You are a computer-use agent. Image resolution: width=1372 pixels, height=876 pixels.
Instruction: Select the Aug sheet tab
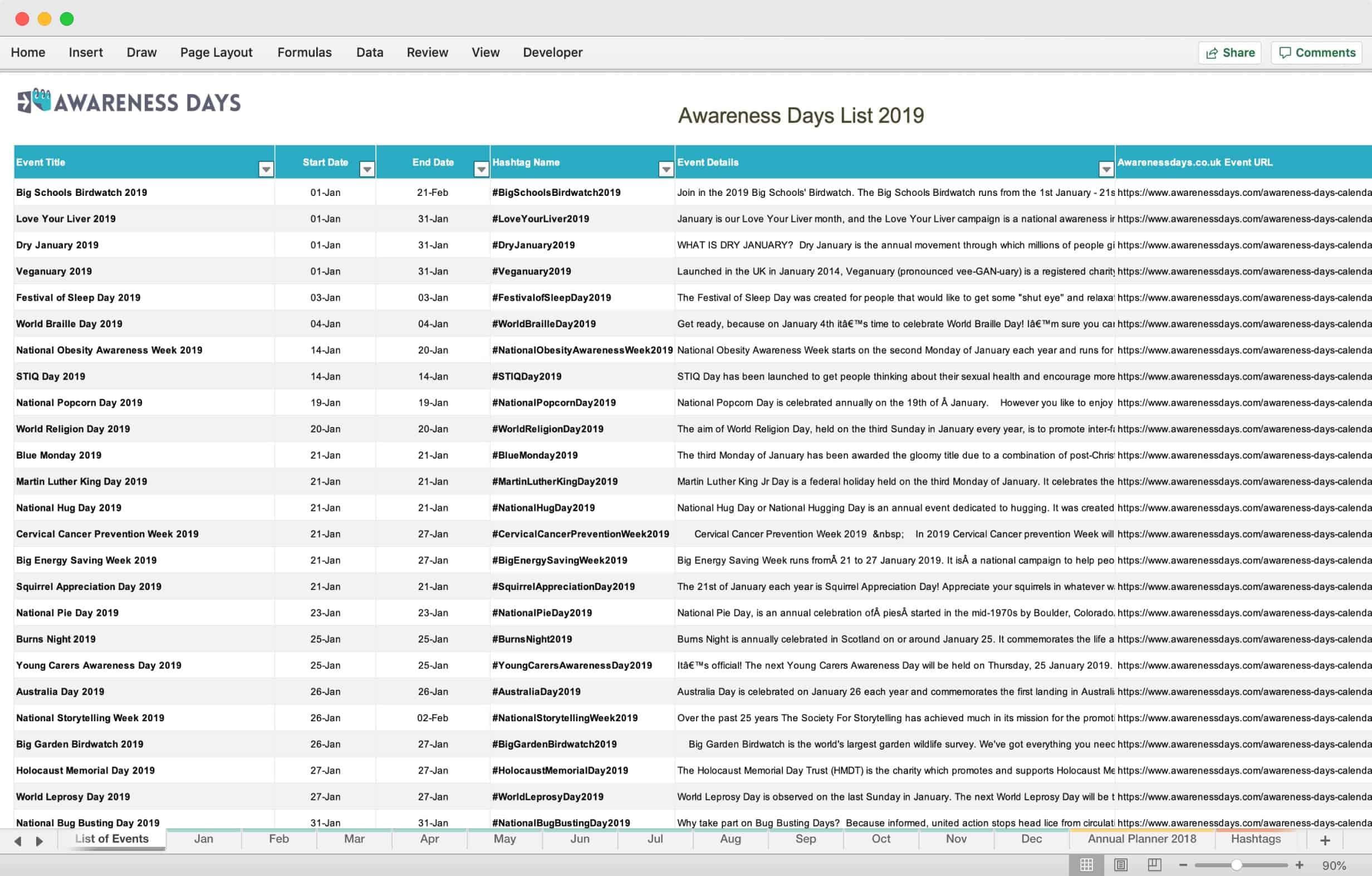tap(730, 838)
